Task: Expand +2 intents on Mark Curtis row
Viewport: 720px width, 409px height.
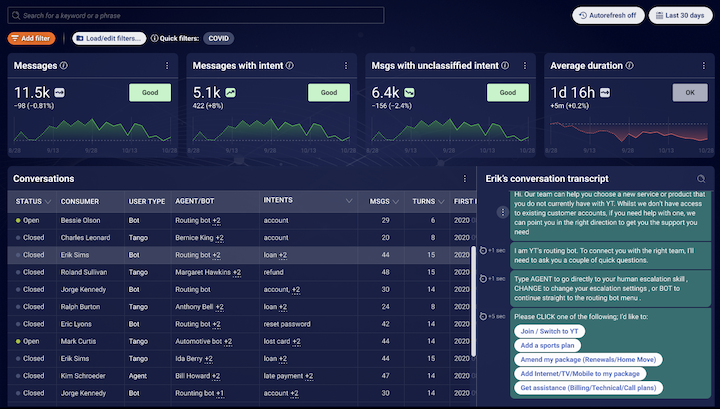Action: pos(296,341)
